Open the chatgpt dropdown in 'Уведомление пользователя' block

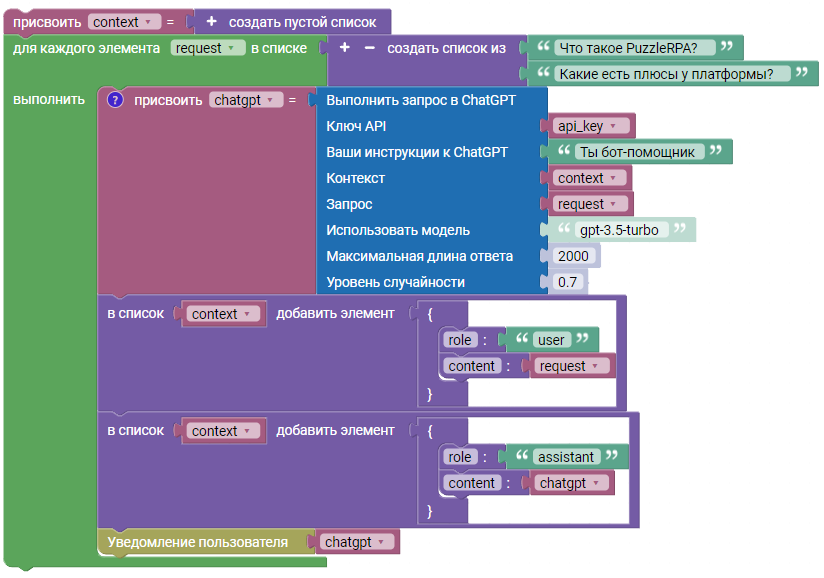coord(357,542)
